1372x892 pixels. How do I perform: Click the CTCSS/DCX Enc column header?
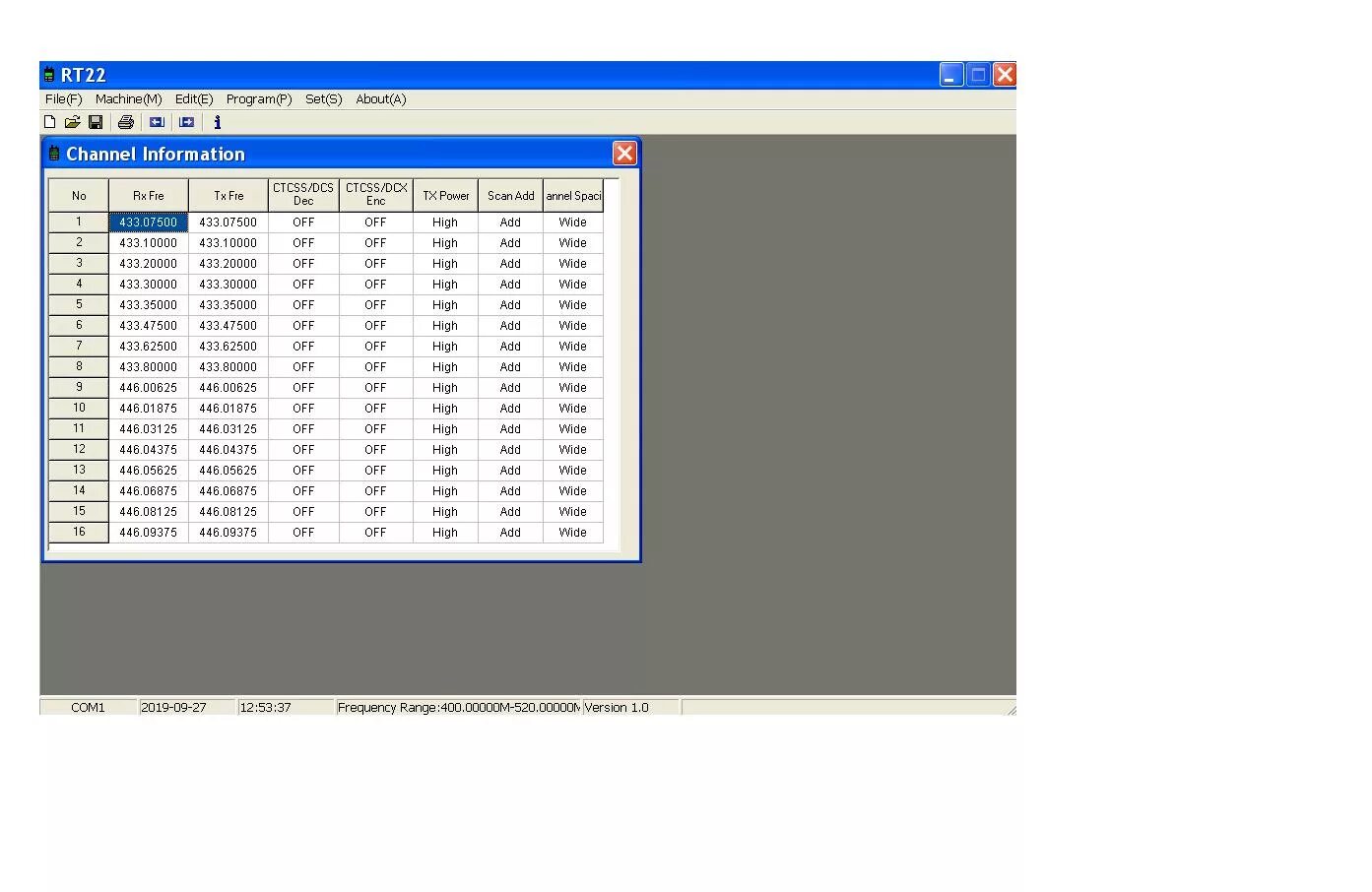tap(376, 195)
